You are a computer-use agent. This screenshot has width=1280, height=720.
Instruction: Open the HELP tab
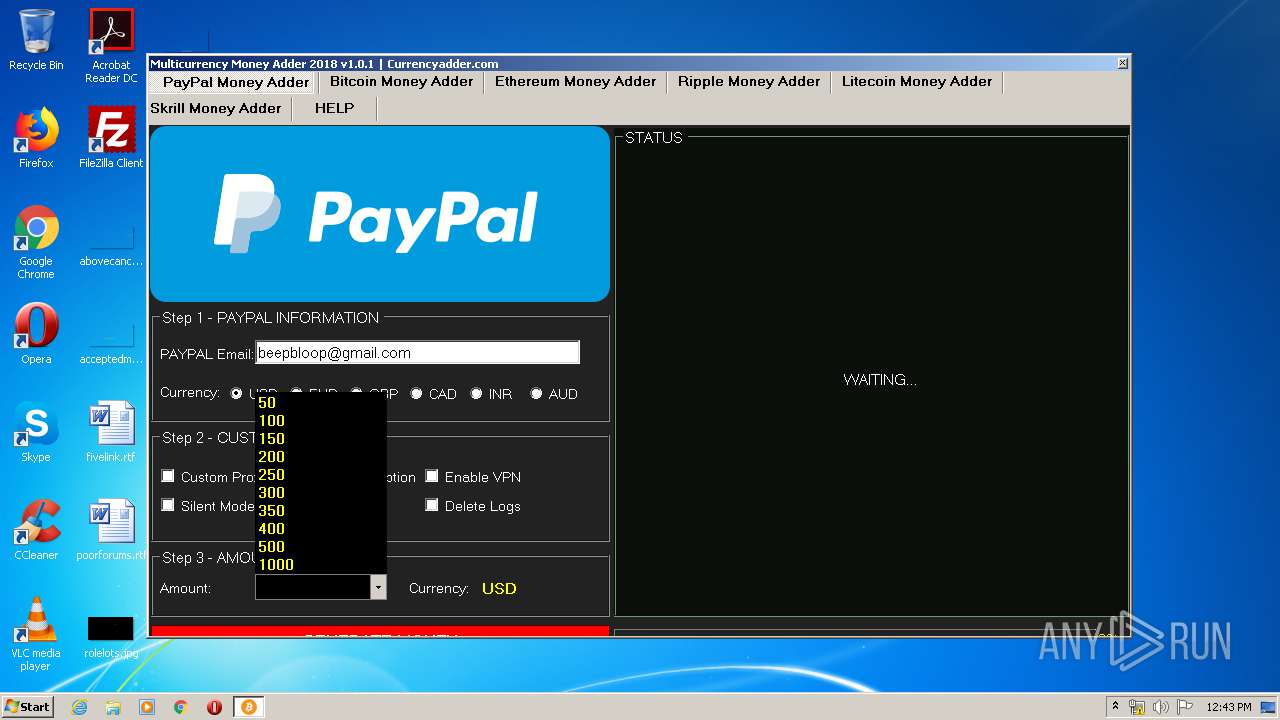pyautogui.click(x=334, y=108)
